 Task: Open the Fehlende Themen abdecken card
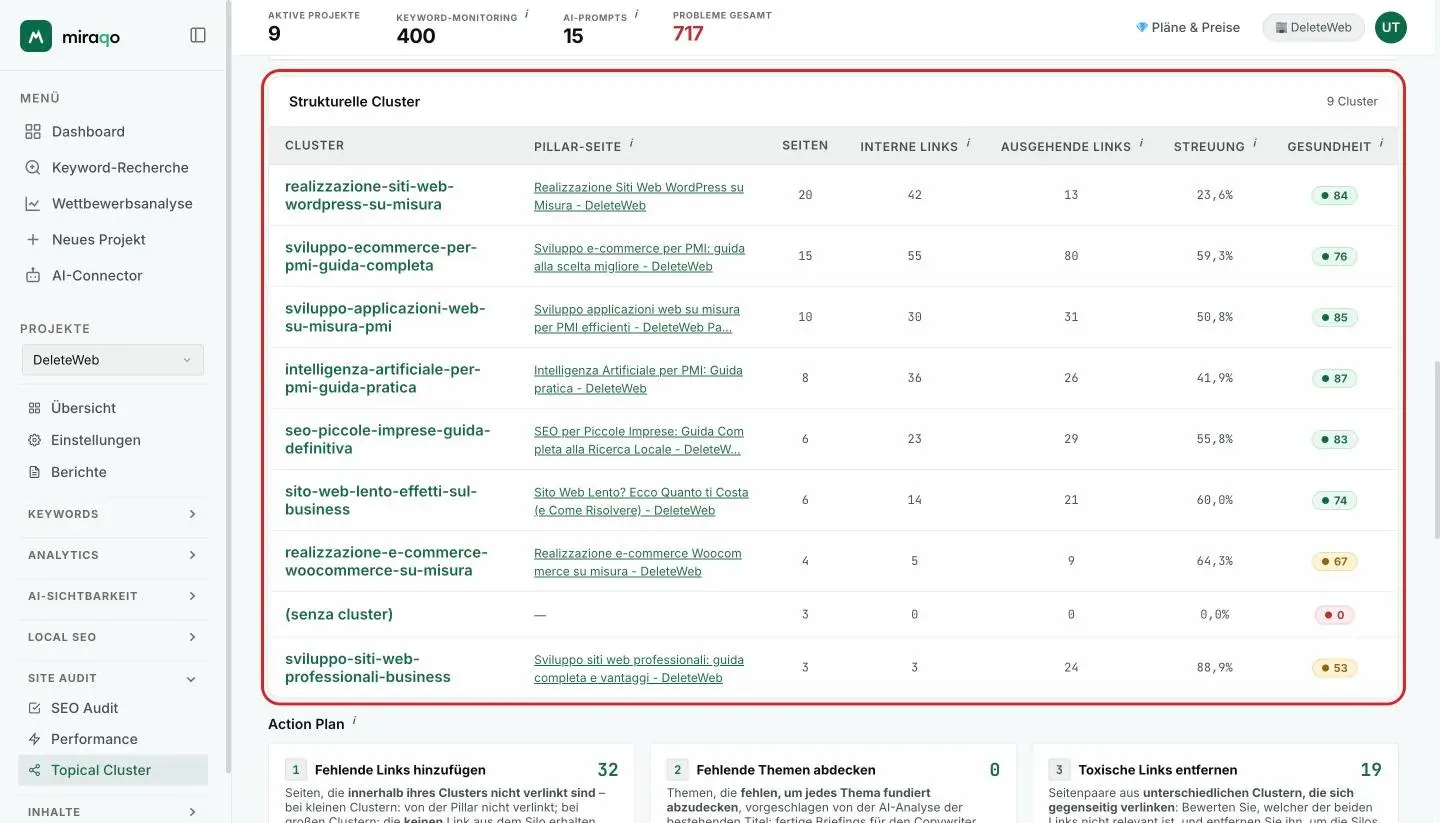[x=833, y=783]
